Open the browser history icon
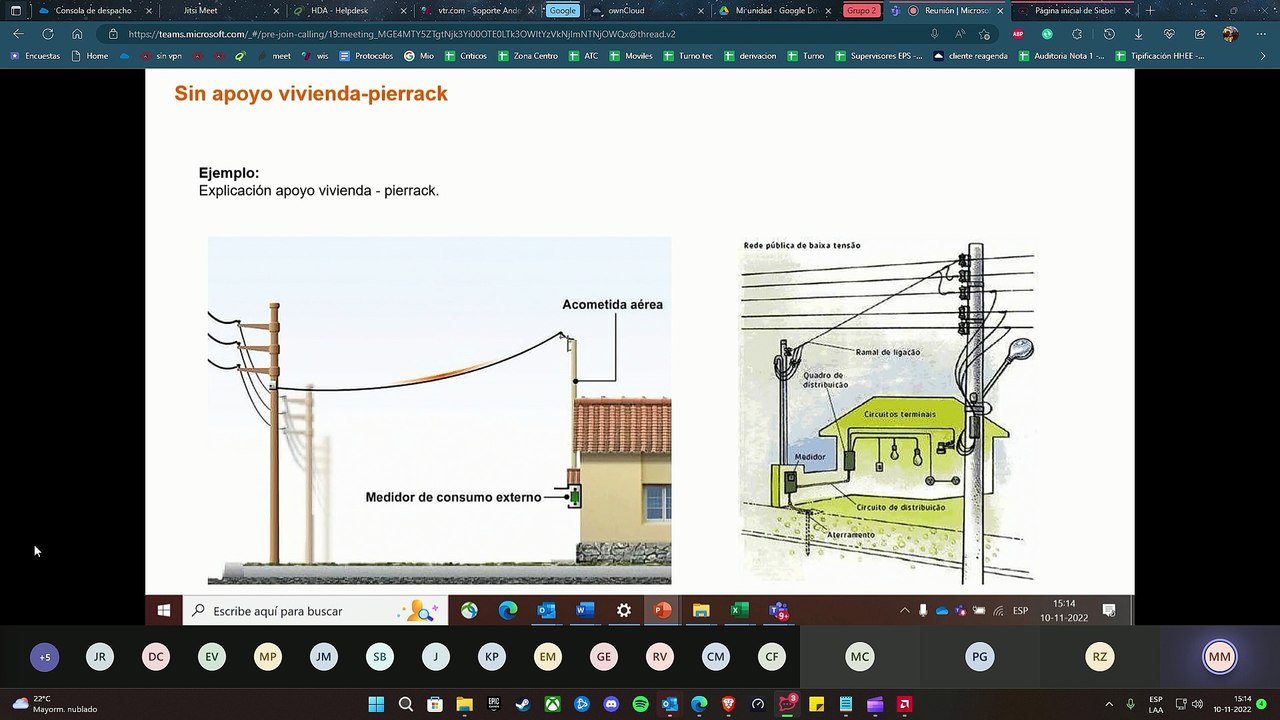 [1109, 34]
